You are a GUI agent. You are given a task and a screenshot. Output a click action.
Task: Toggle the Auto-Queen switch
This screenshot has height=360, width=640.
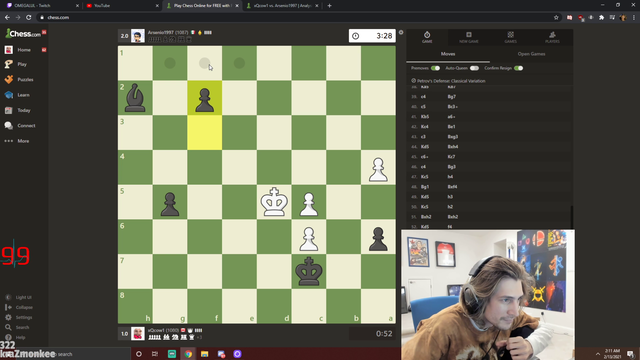tap(474, 68)
